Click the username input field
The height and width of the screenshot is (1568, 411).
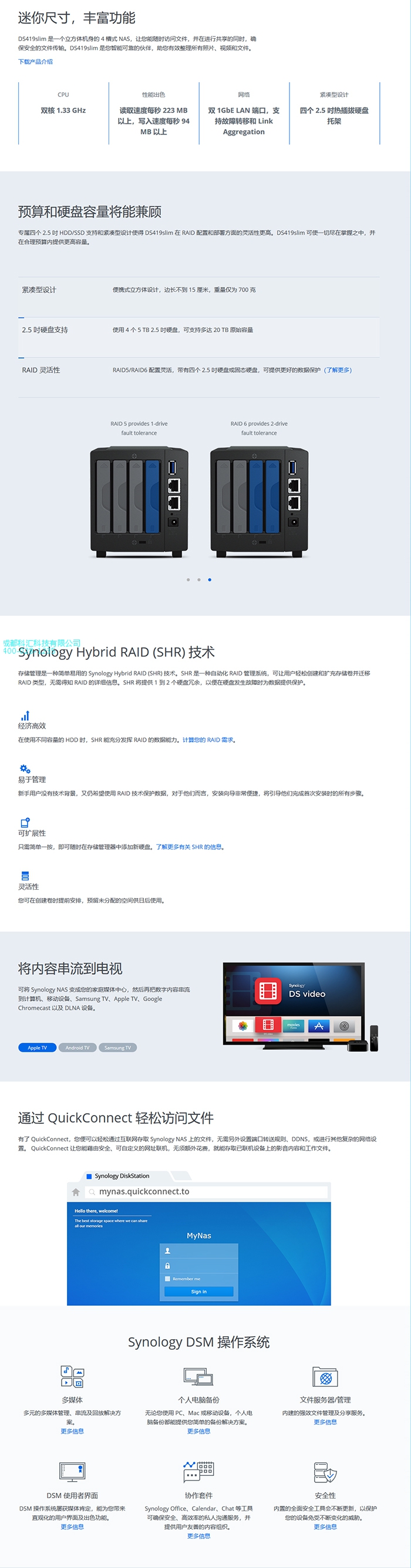point(198,1251)
